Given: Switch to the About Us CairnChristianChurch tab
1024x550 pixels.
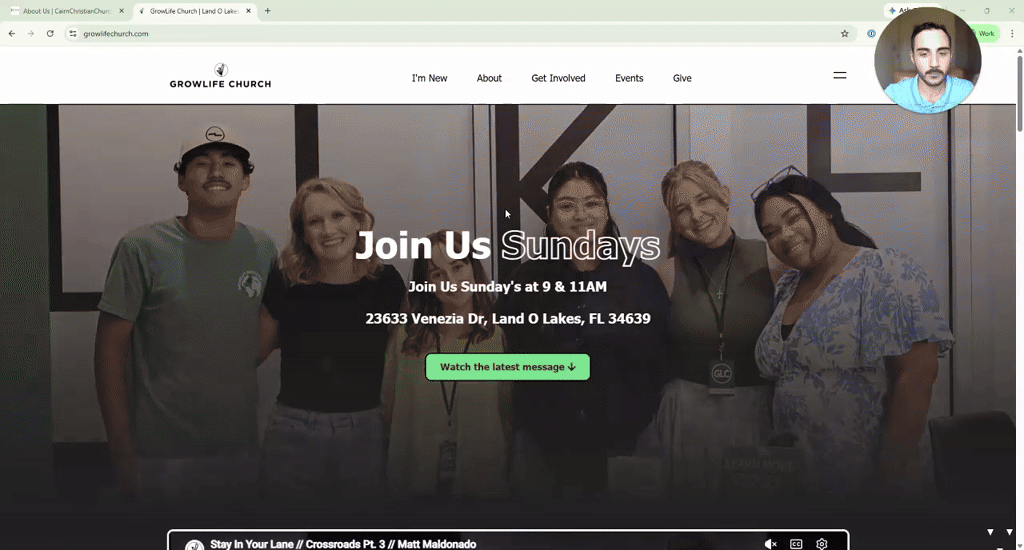Looking at the screenshot, I should [x=67, y=11].
